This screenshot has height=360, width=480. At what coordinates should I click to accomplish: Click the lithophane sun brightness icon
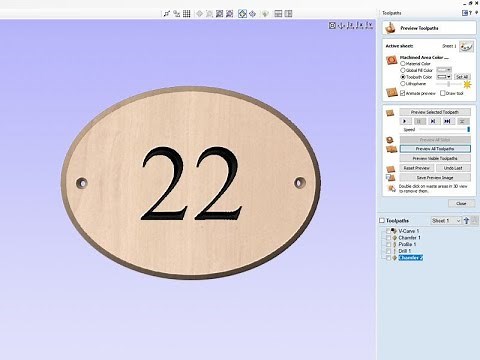[467, 84]
